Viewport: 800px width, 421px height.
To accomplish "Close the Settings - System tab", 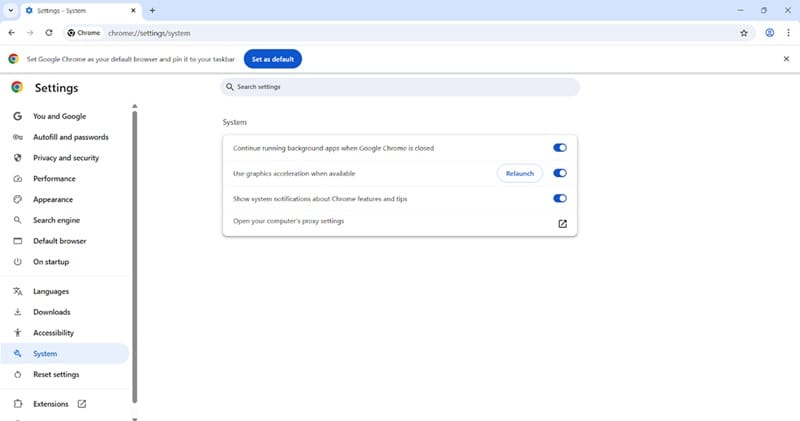I will 133,10.
